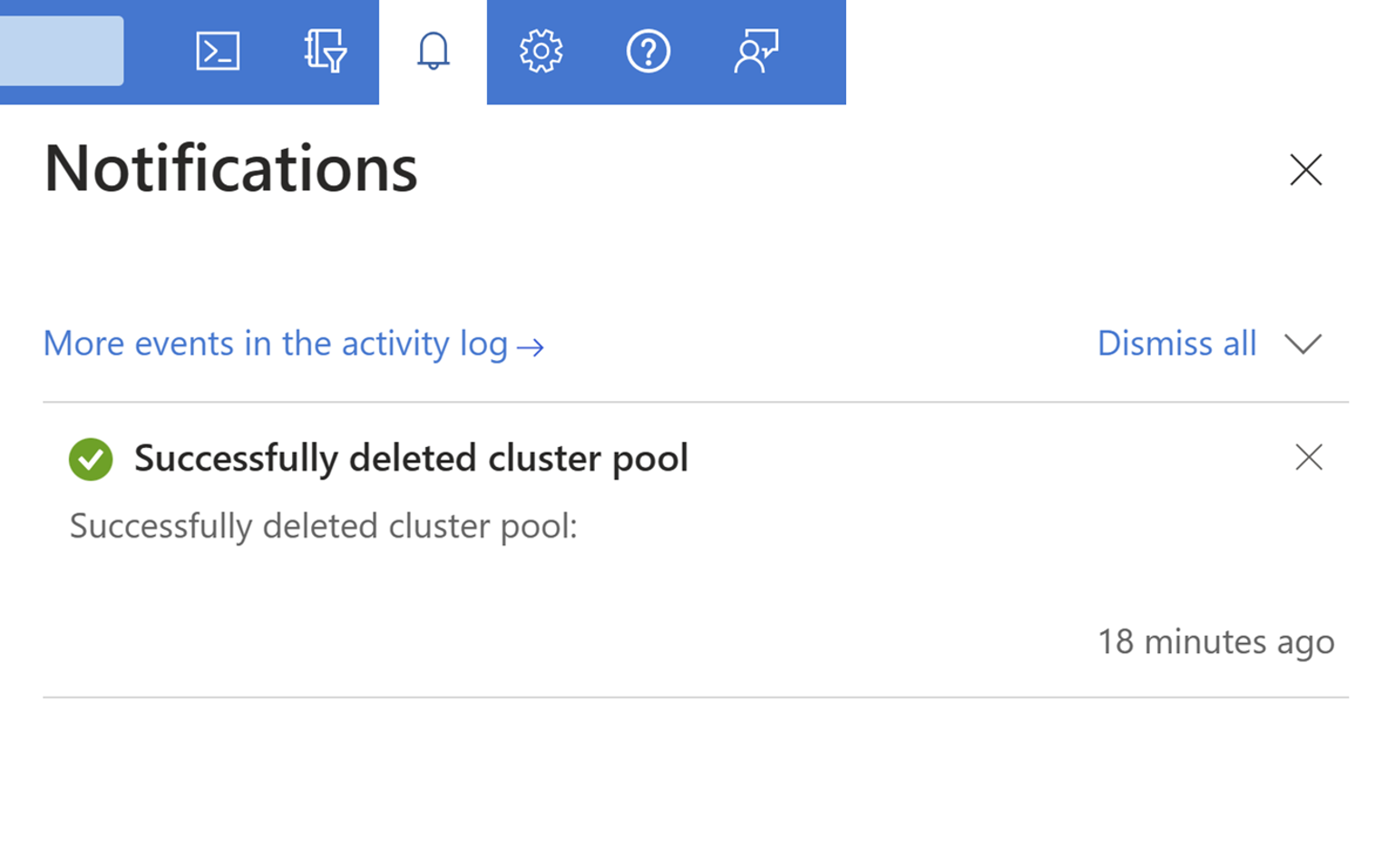
Task: Click the gray notification description text
Action: (323, 526)
